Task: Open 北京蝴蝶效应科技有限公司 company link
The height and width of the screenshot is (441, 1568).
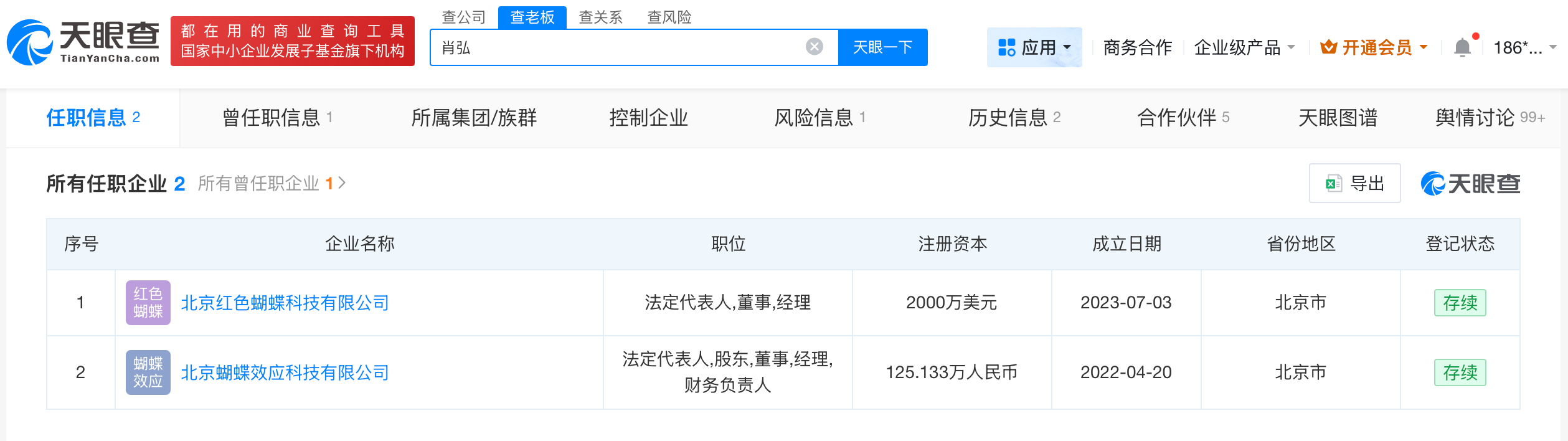Action: [x=285, y=373]
